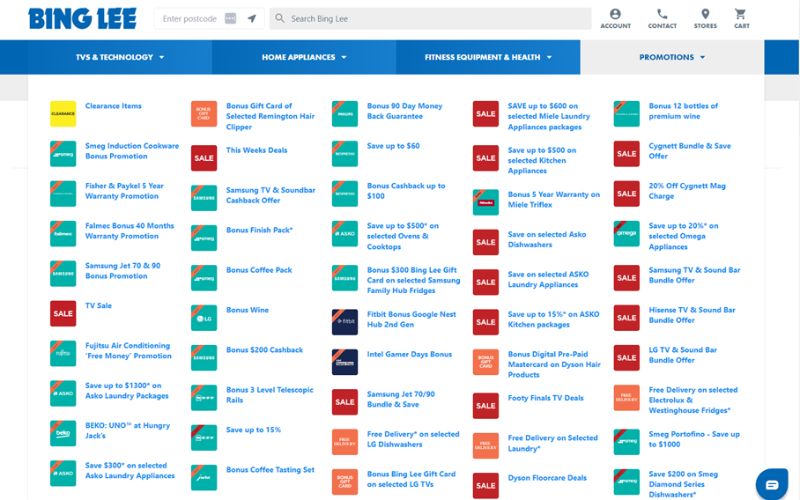Click the Beko icon for UNO promotion
Viewport: 800px width, 500px height.
click(x=63, y=433)
